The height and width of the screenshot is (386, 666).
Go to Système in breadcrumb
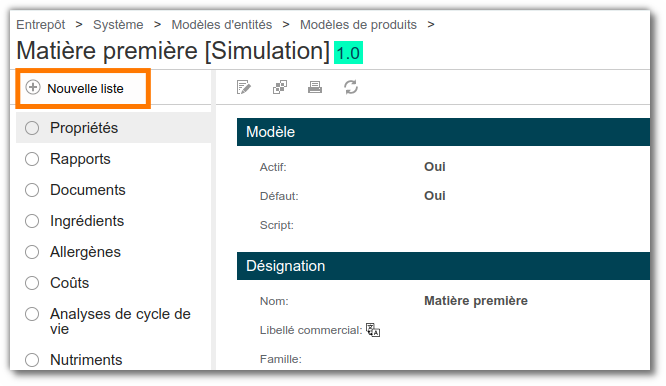118,25
